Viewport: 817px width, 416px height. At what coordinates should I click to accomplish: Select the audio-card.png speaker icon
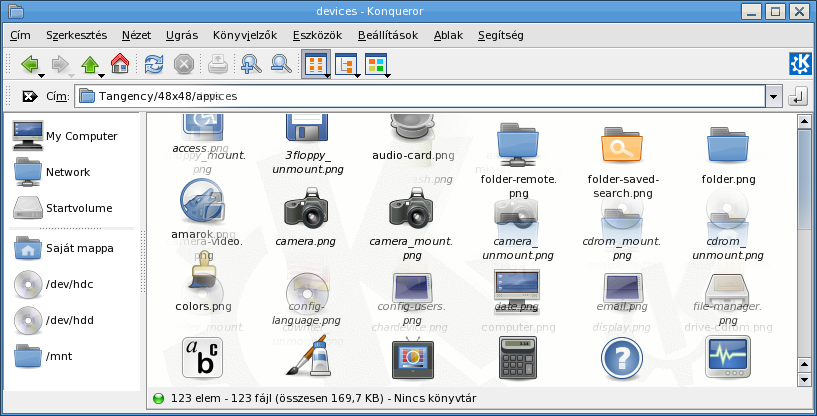(412, 128)
